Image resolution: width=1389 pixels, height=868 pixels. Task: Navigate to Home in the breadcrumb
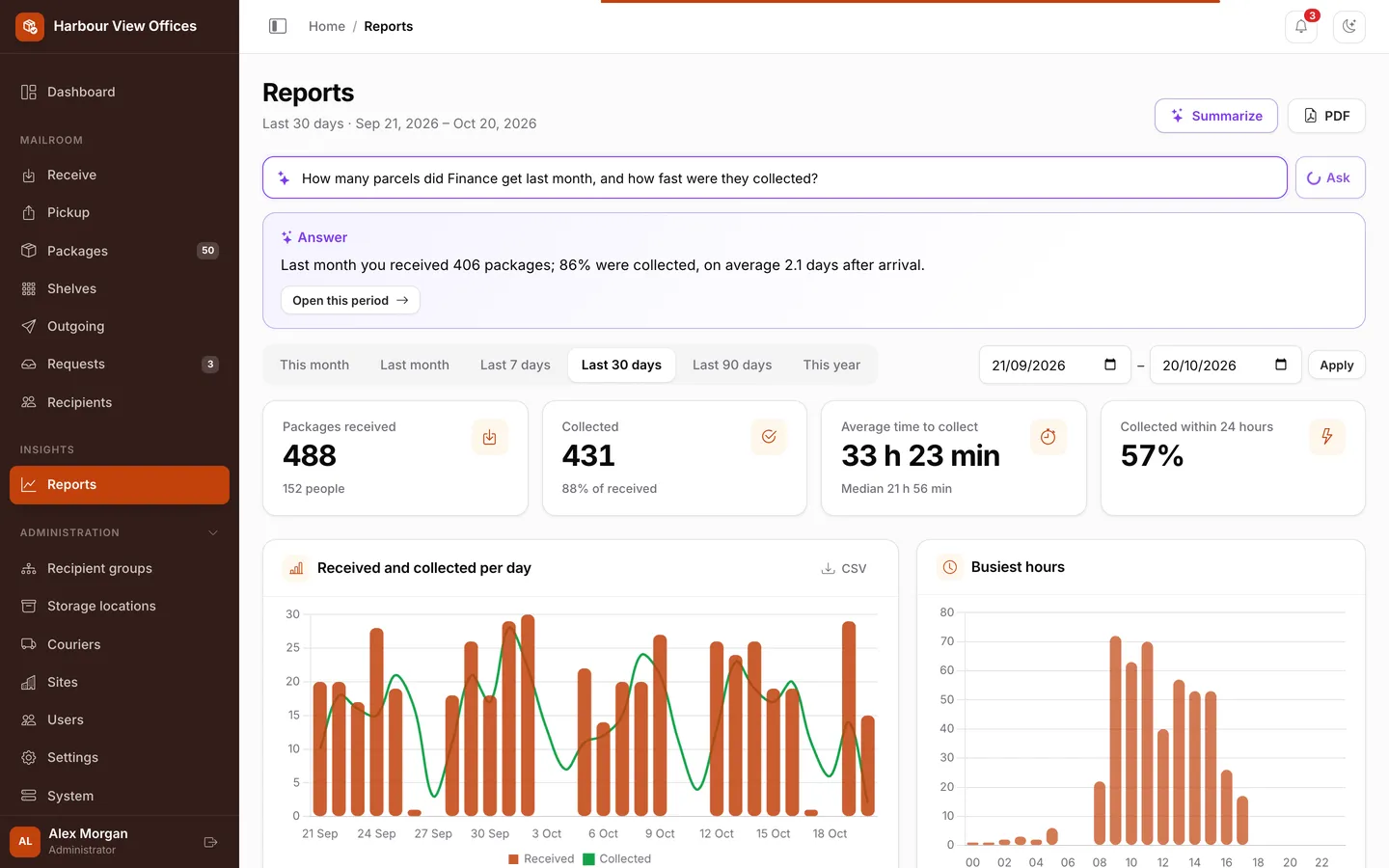[x=327, y=26]
